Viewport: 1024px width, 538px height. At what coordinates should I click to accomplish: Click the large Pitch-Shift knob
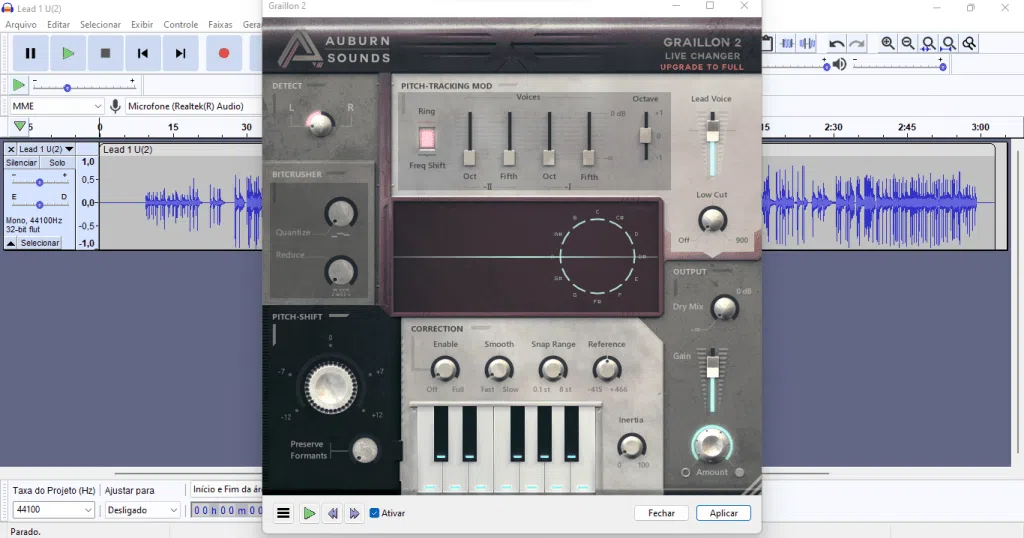(x=330, y=387)
